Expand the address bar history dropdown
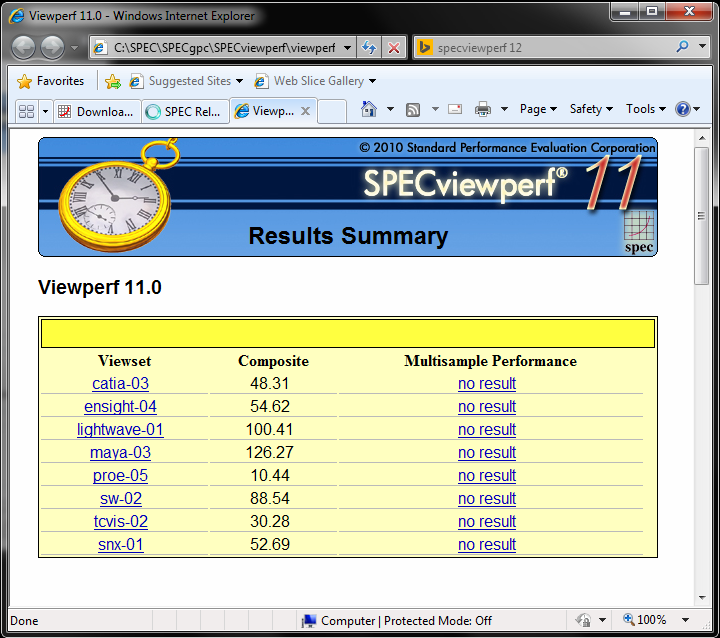 click(348, 47)
